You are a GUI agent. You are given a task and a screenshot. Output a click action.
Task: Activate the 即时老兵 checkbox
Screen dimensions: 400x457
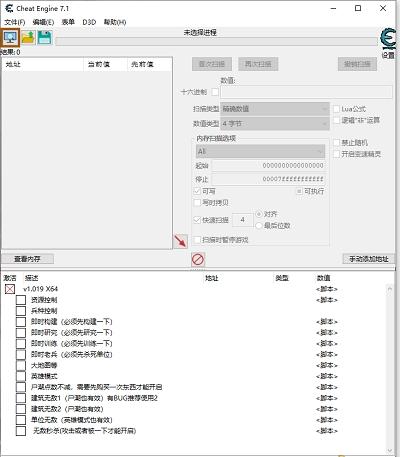[21, 354]
